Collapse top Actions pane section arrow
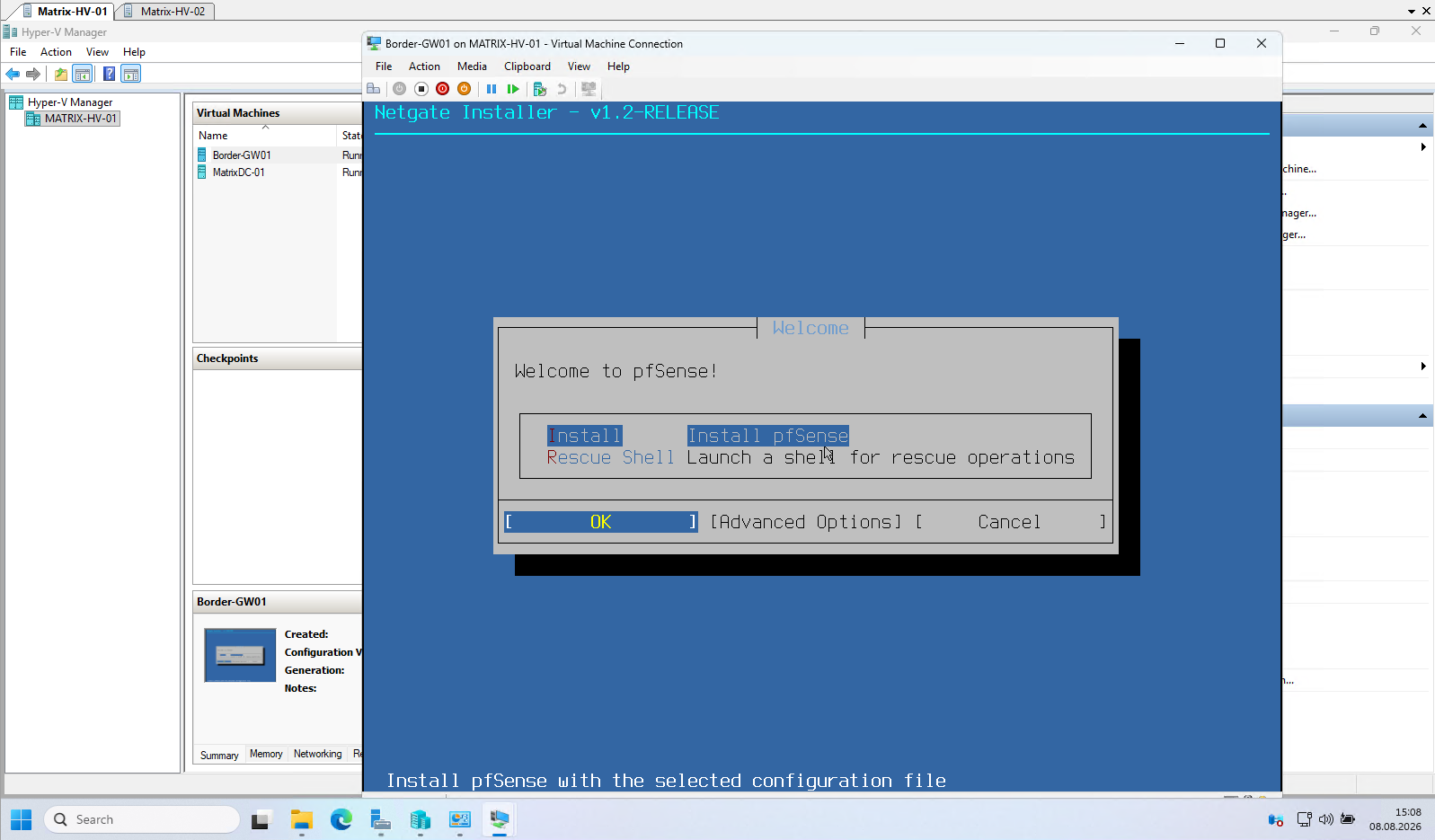Image resolution: width=1435 pixels, height=840 pixels. pos(1422,125)
